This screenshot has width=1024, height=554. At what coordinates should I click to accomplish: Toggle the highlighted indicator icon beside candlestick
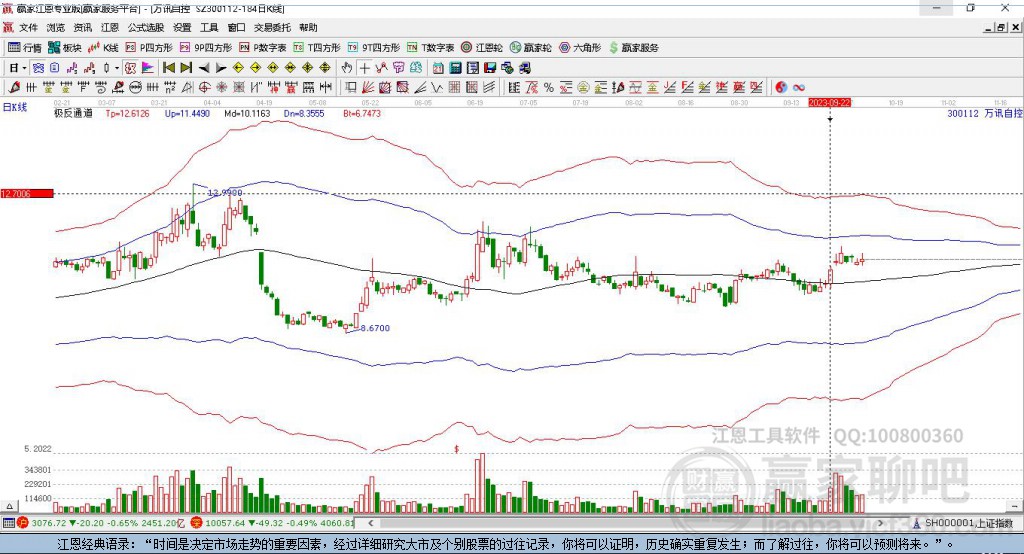pos(130,68)
